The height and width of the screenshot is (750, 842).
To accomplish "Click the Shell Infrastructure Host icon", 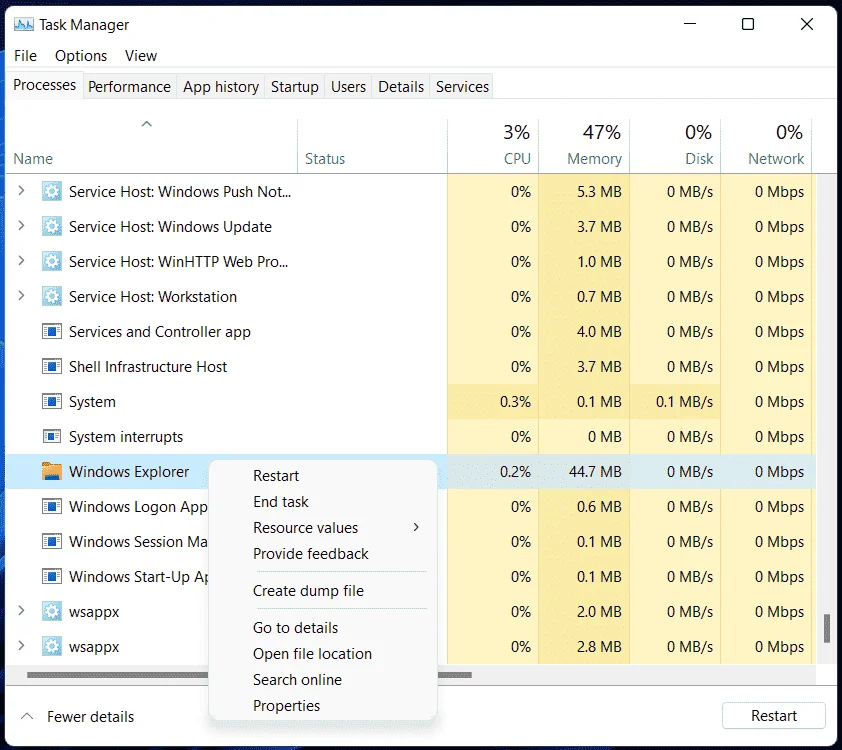I will click(52, 367).
